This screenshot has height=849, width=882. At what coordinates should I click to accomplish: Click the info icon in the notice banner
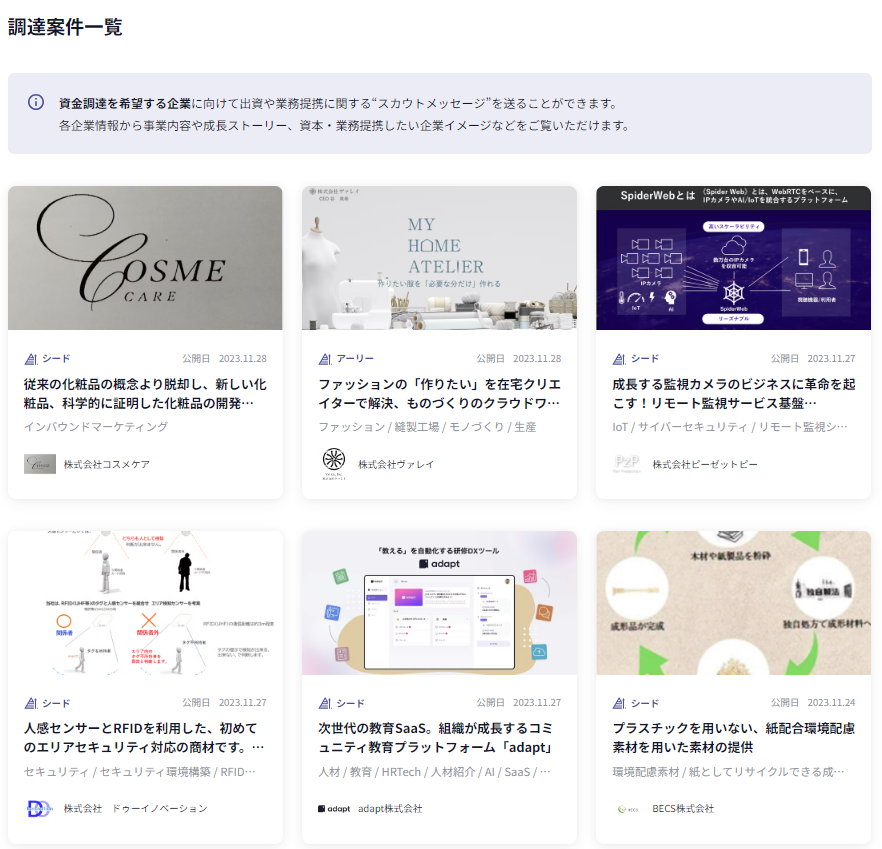(x=35, y=102)
